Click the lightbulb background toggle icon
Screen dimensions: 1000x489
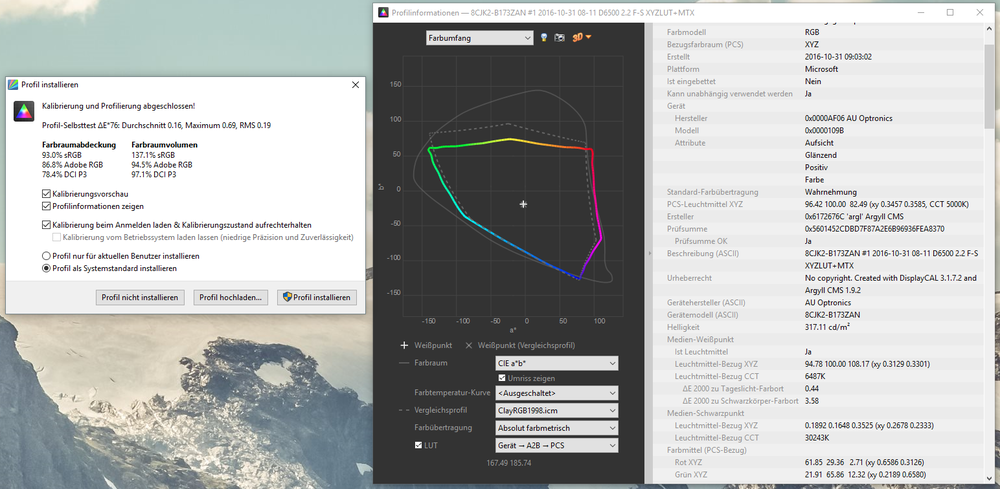pos(545,38)
